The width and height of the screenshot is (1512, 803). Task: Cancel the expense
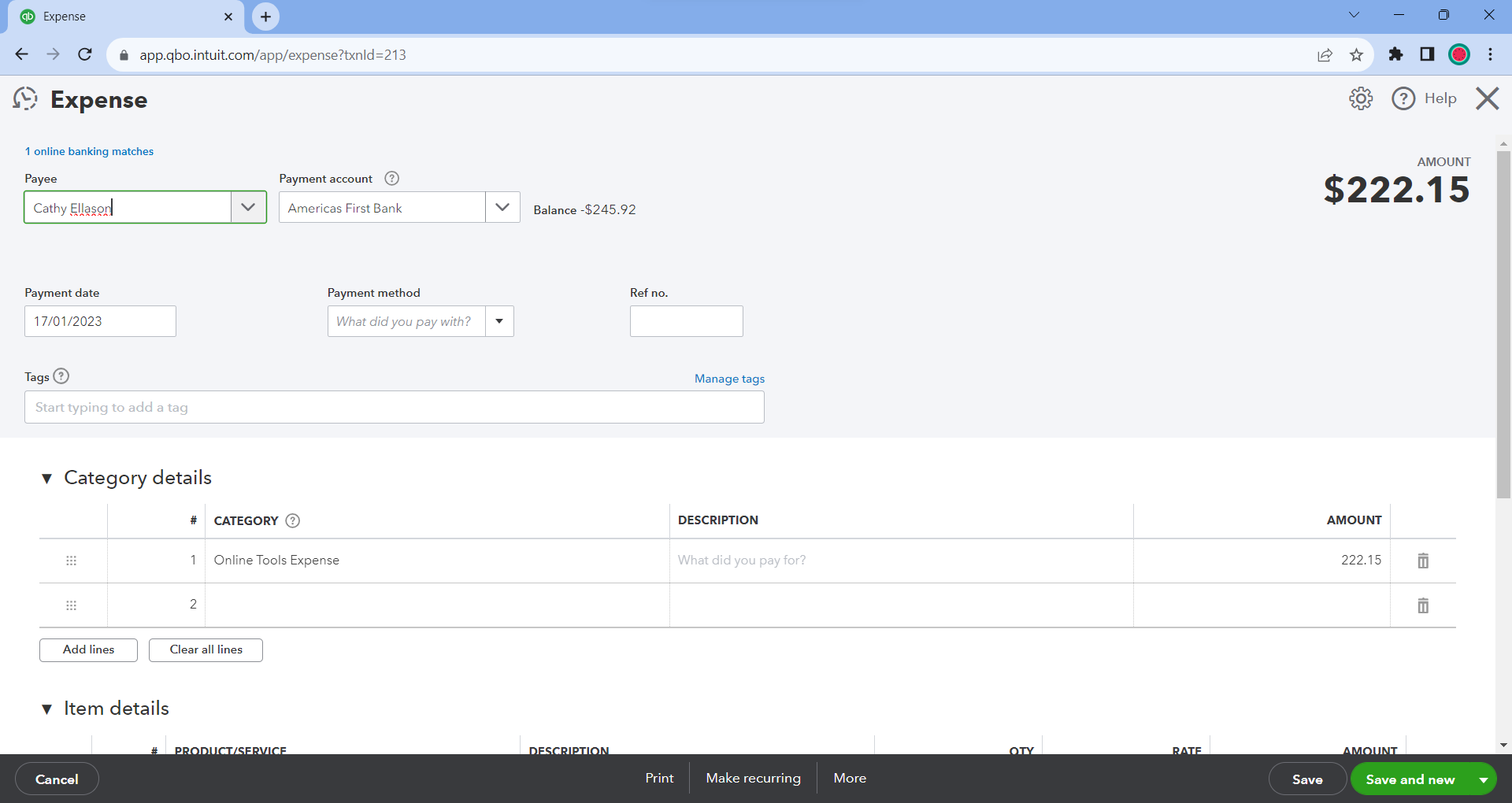[57, 779]
